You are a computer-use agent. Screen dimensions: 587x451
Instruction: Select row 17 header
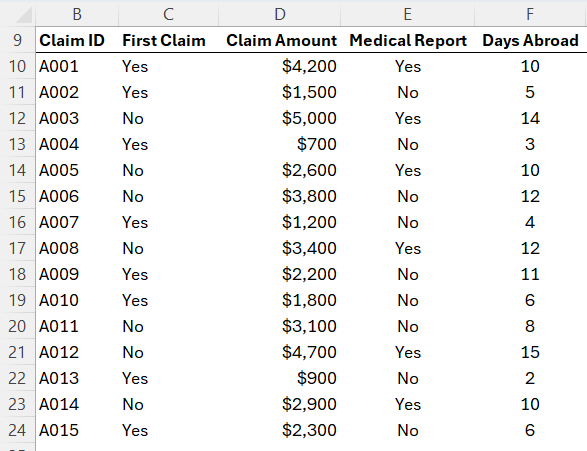click(x=18, y=248)
